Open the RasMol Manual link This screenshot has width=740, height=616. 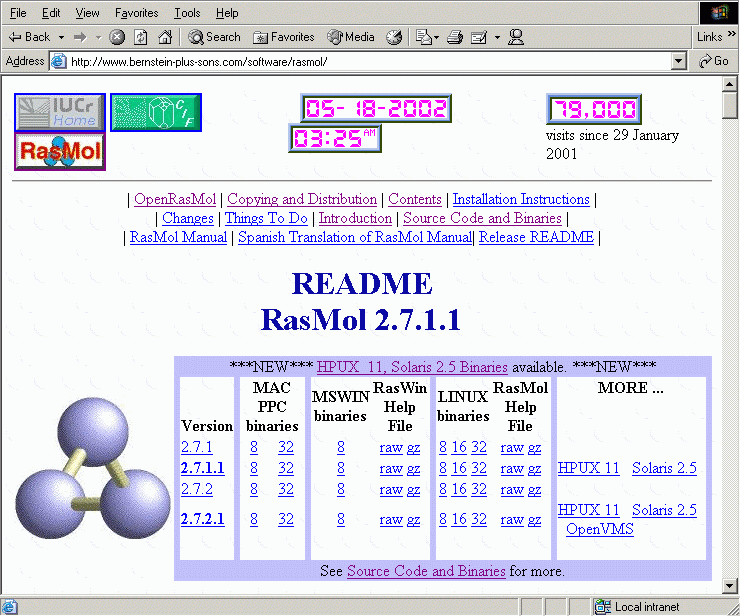pos(178,237)
